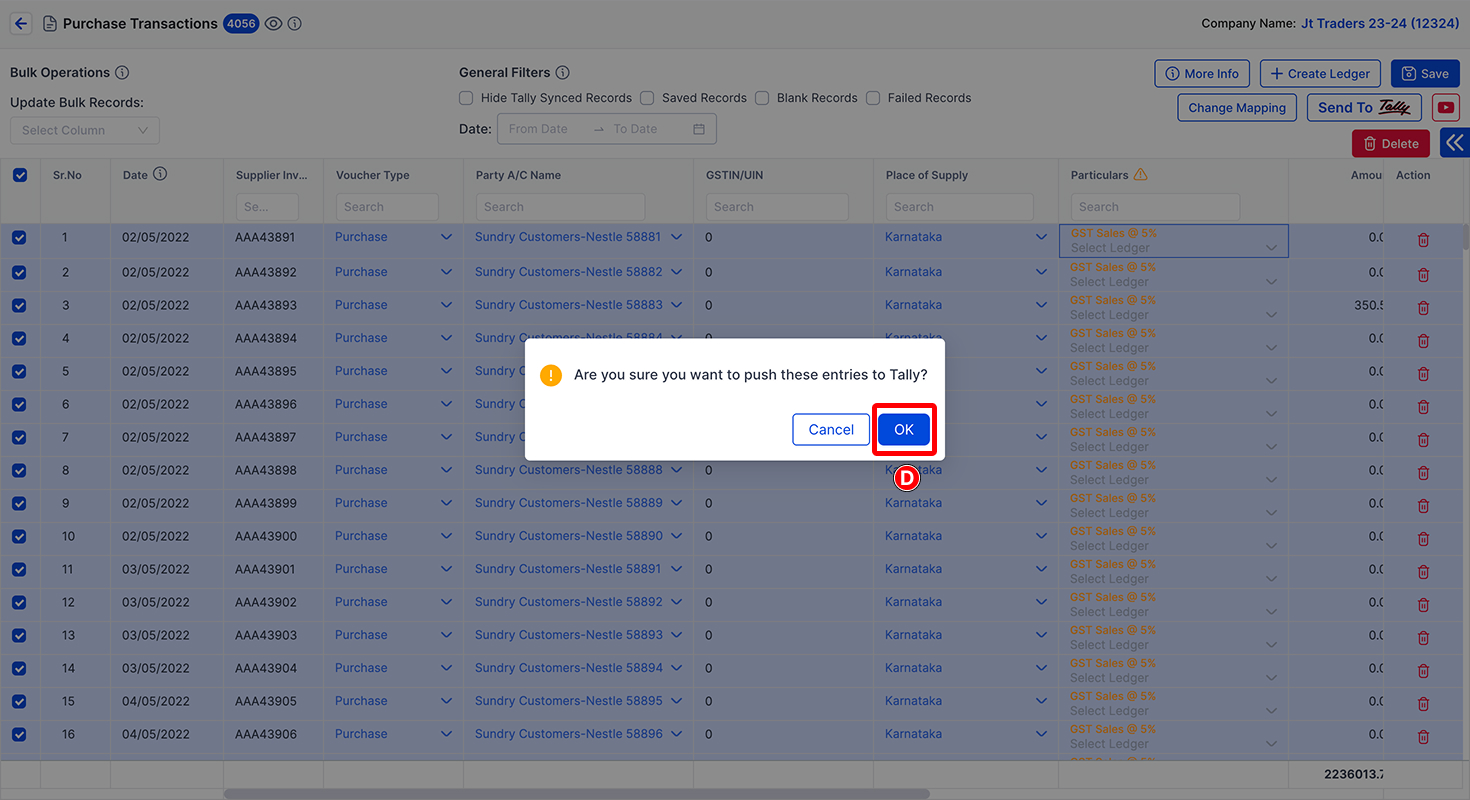Click the eye icon beside Purchase Transactions
Image resolution: width=1470 pixels, height=800 pixels.
(274, 24)
